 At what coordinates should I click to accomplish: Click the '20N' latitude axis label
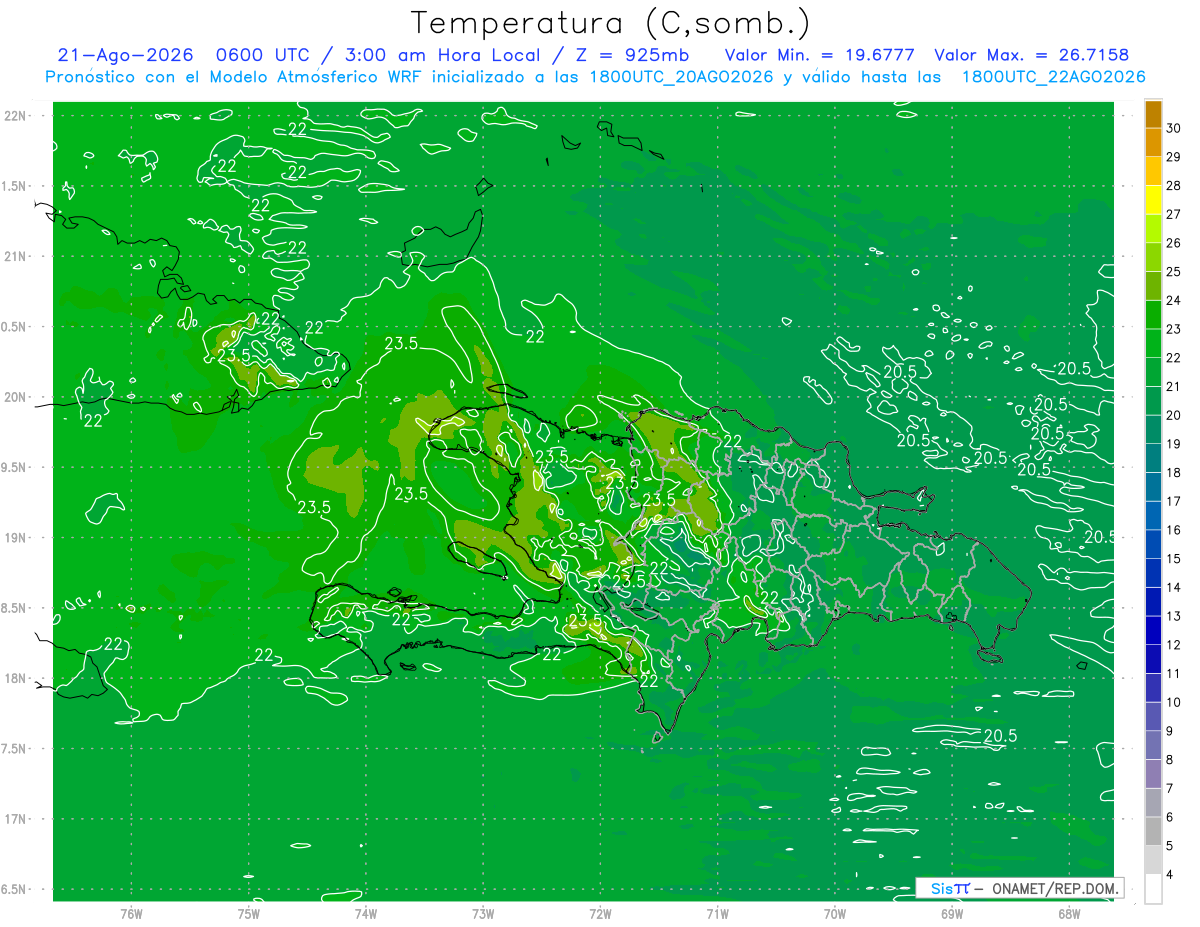coord(17,397)
